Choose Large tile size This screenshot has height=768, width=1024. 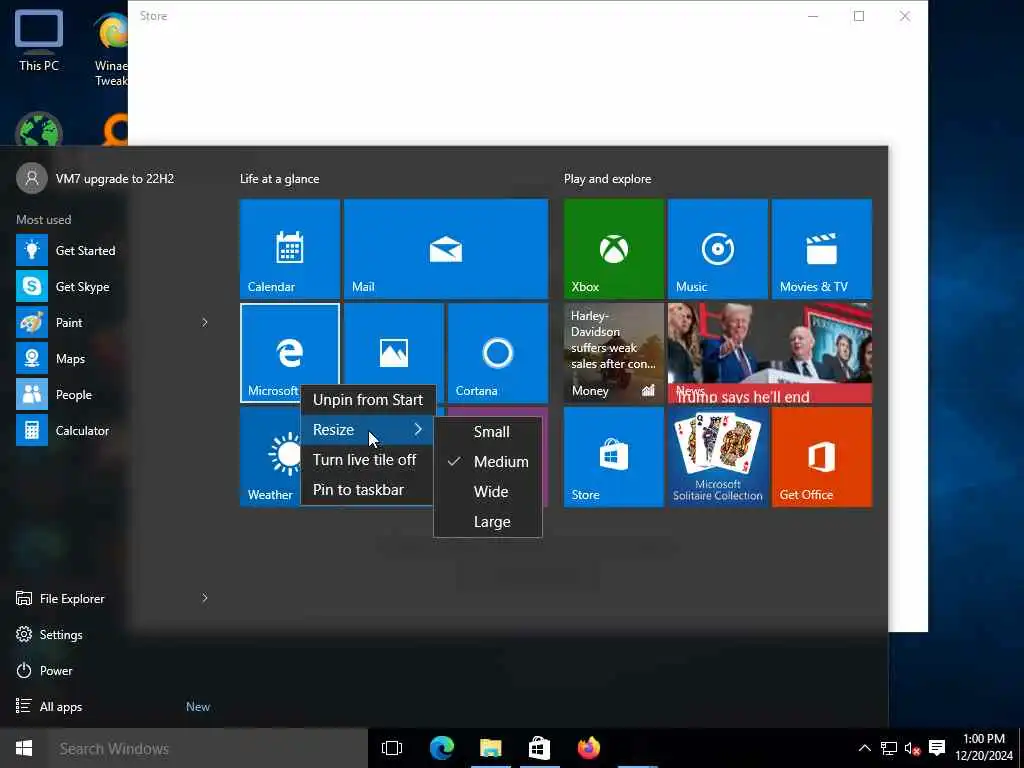(488, 522)
